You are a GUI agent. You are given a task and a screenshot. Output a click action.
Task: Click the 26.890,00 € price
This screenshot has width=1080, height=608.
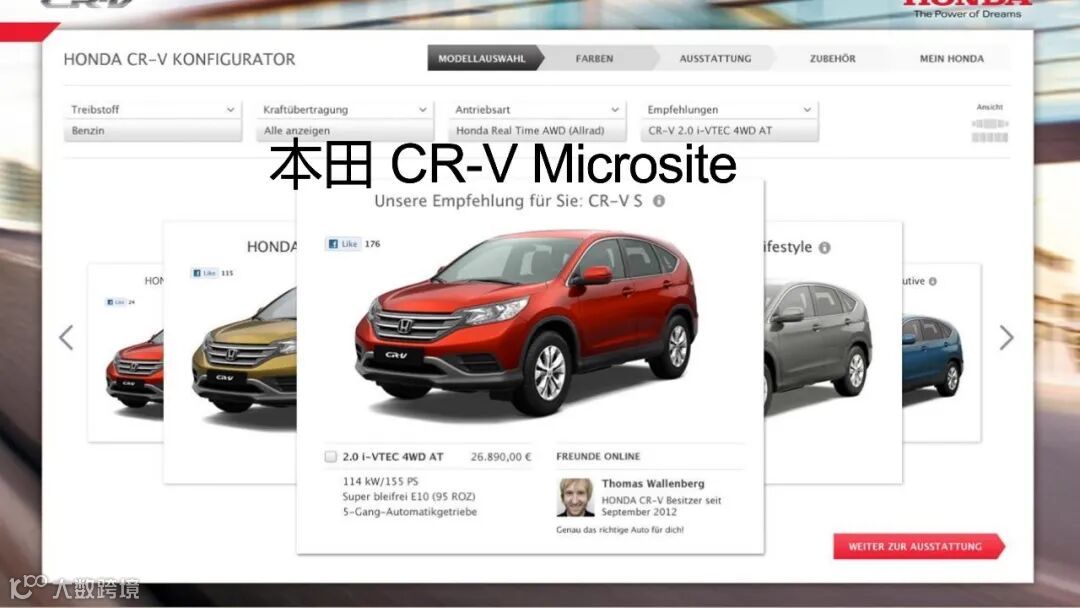(x=501, y=457)
